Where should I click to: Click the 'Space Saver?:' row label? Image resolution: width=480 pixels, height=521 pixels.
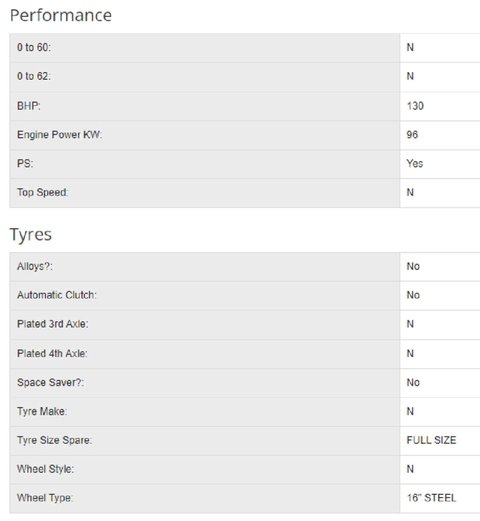click(x=50, y=382)
